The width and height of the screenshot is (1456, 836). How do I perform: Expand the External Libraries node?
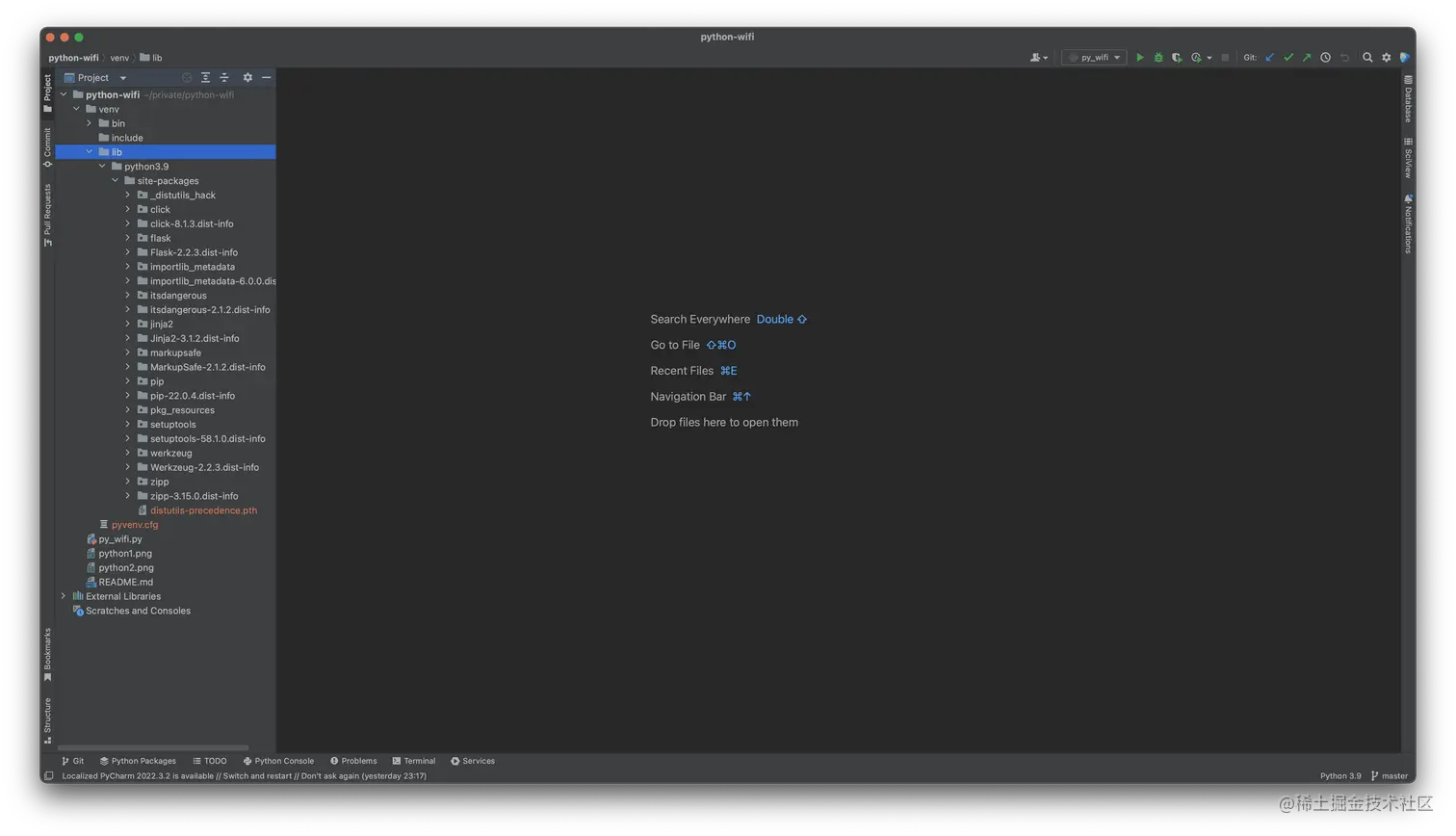point(64,596)
